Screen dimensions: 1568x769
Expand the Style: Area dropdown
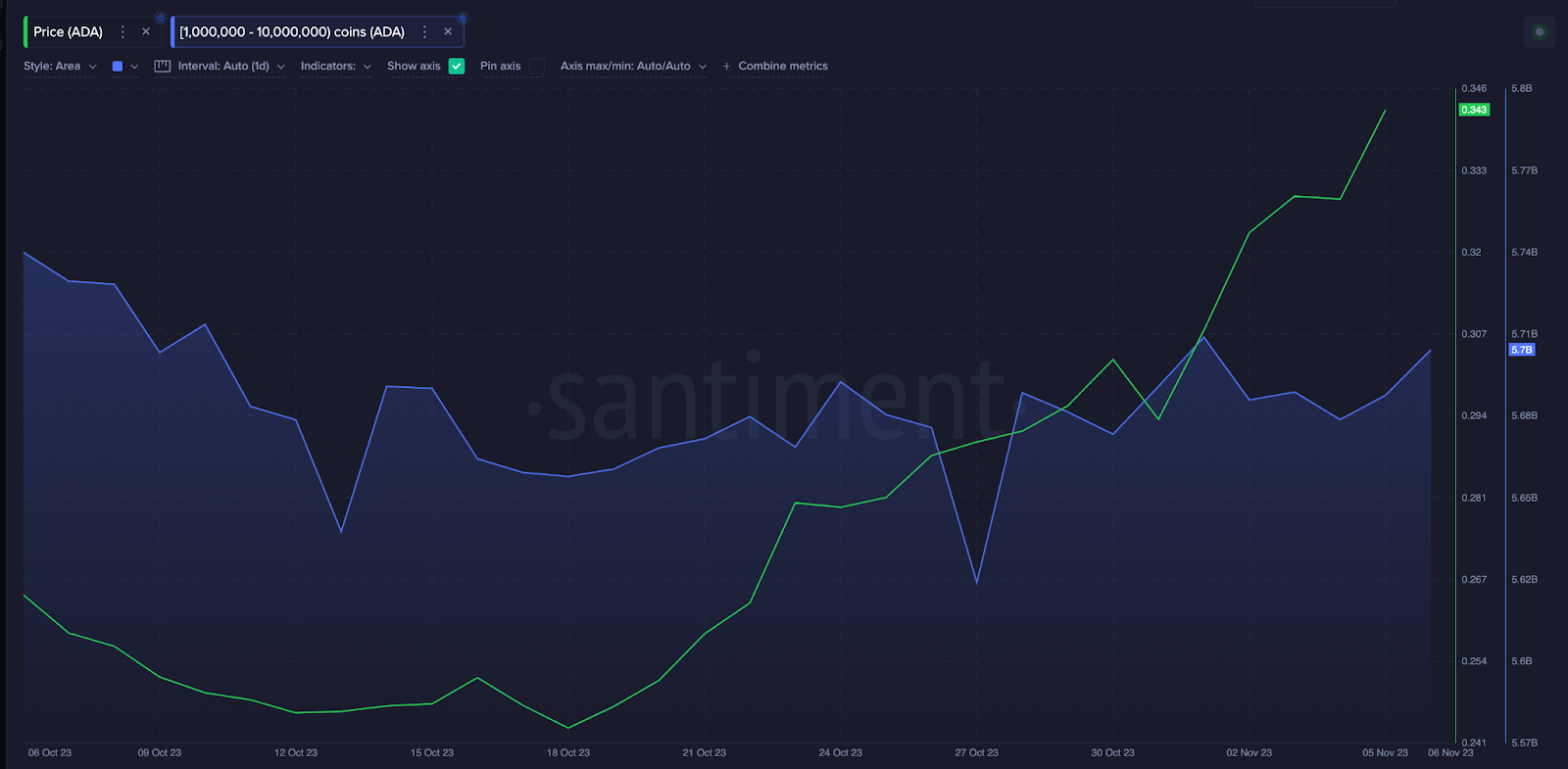coord(60,67)
